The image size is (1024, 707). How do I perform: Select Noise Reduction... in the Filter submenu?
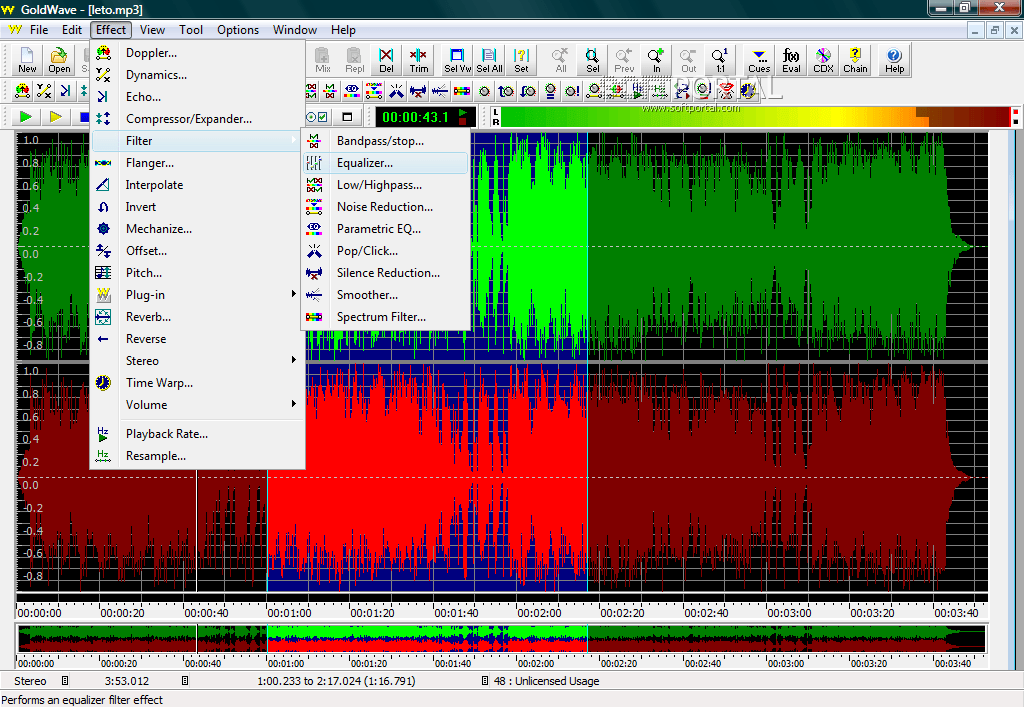pos(385,207)
